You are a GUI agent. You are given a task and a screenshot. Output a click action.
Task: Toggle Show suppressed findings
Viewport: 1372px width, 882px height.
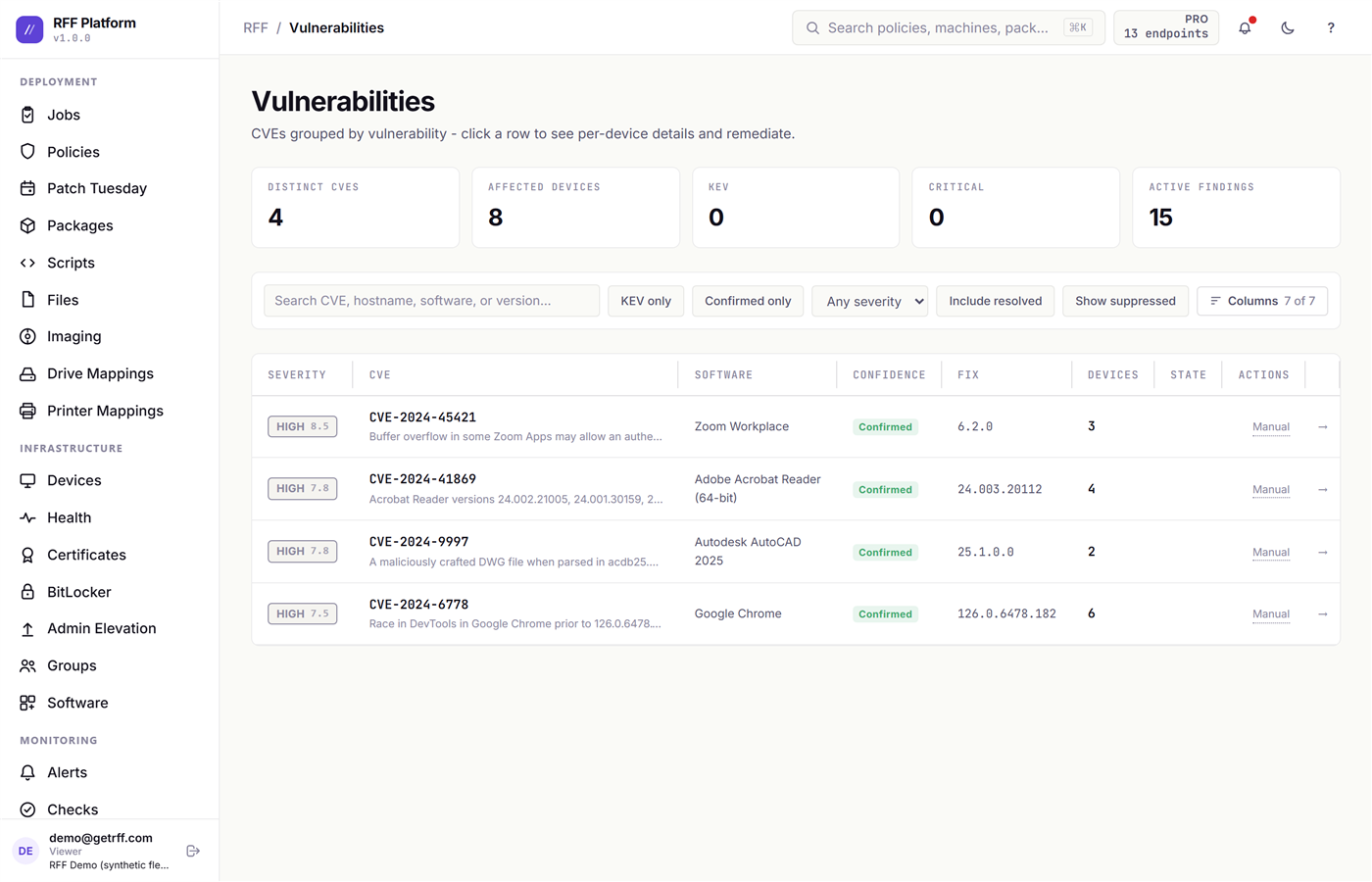point(1125,301)
